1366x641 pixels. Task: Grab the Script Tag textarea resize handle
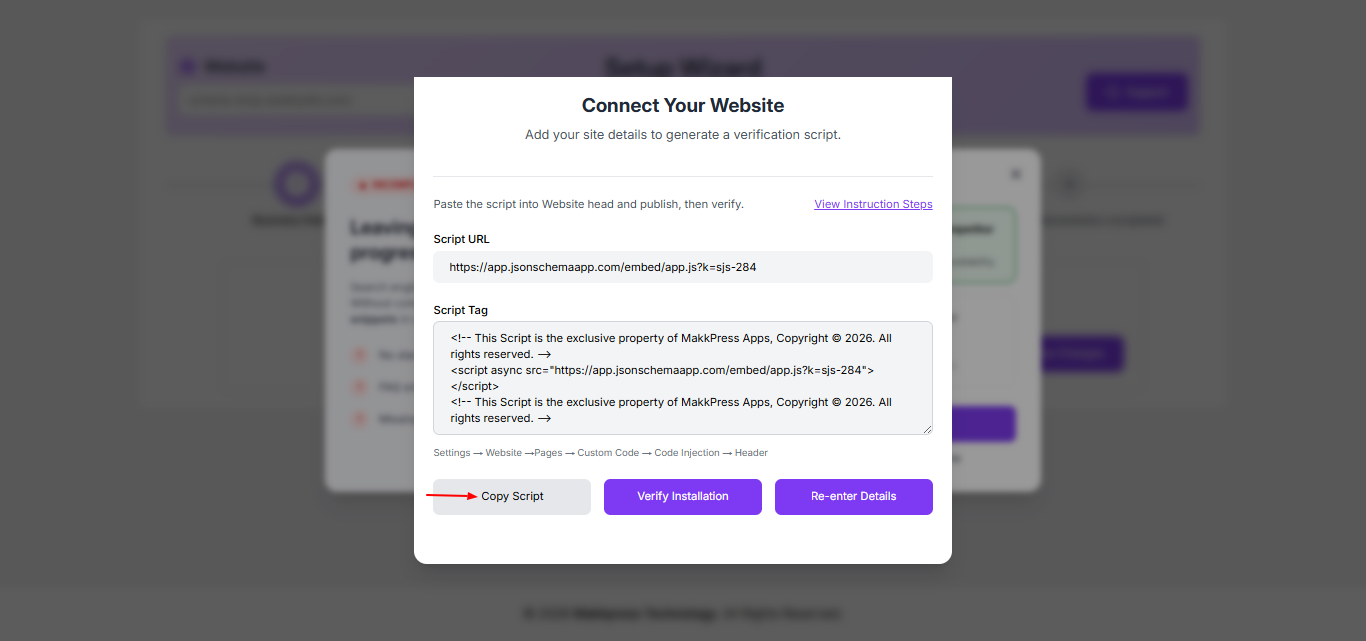tap(927, 429)
